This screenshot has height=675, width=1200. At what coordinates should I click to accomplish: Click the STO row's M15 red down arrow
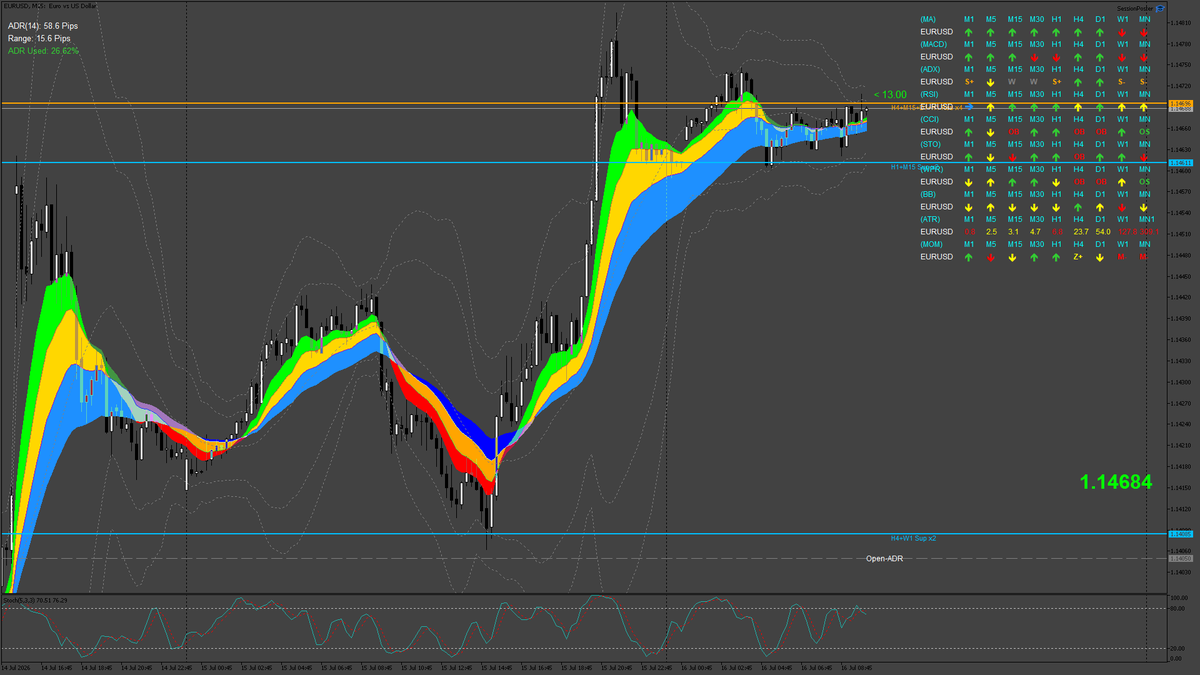click(x=1013, y=157)
